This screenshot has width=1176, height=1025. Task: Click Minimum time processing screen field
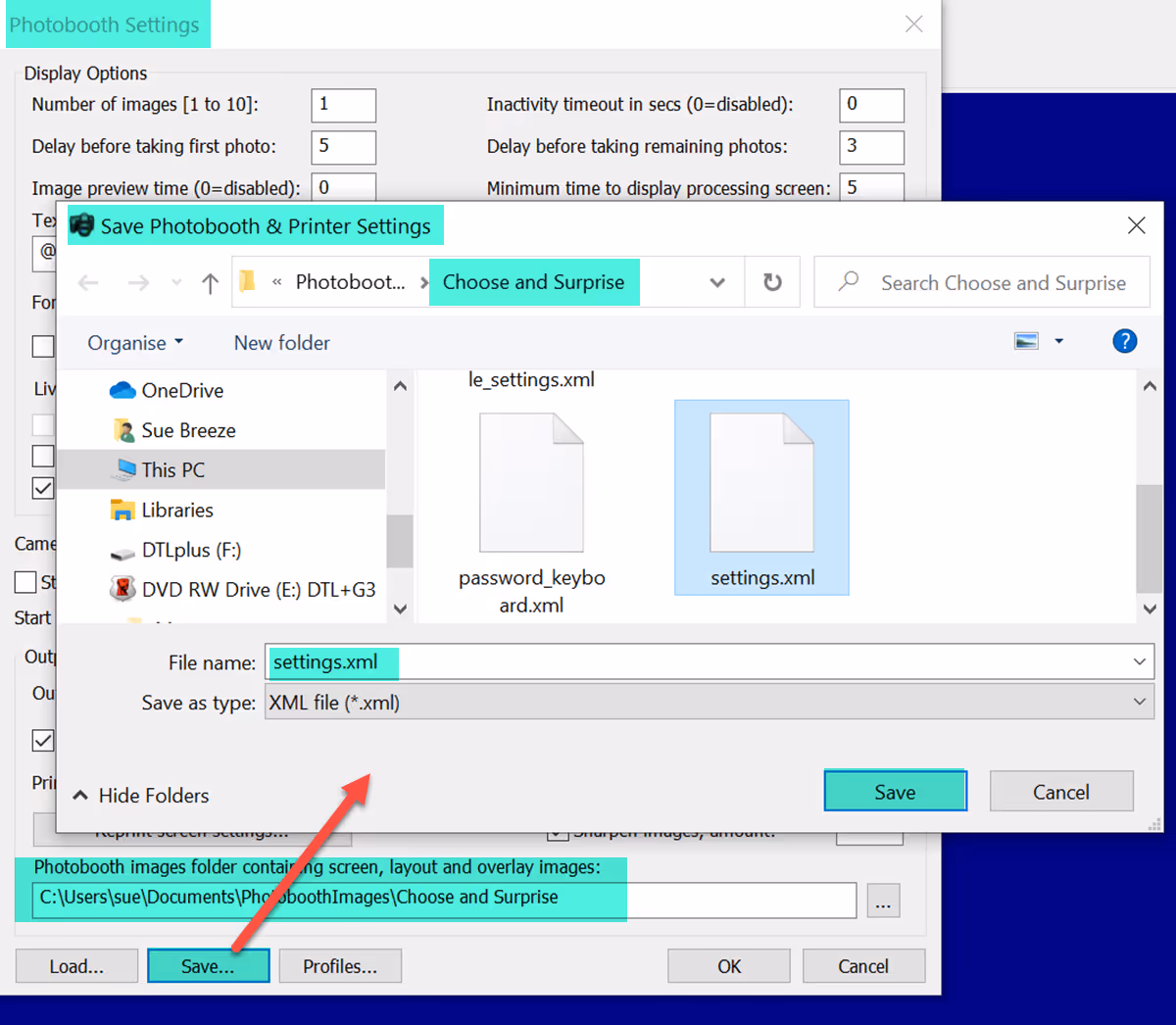(x=871, y=187)
